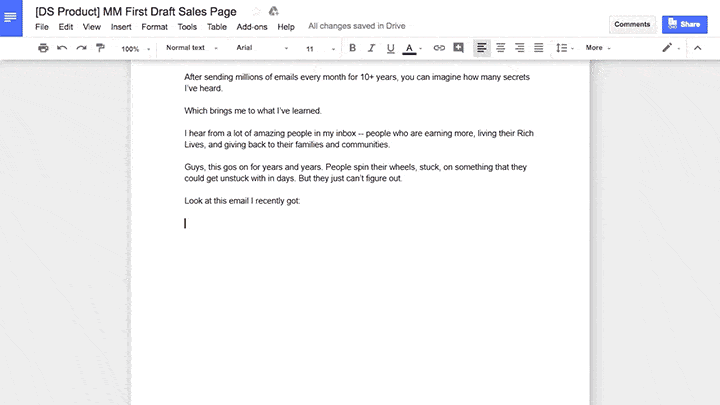Activate the Paint format tool
This screenshot has width=720, height=405.
coord(100,48)
